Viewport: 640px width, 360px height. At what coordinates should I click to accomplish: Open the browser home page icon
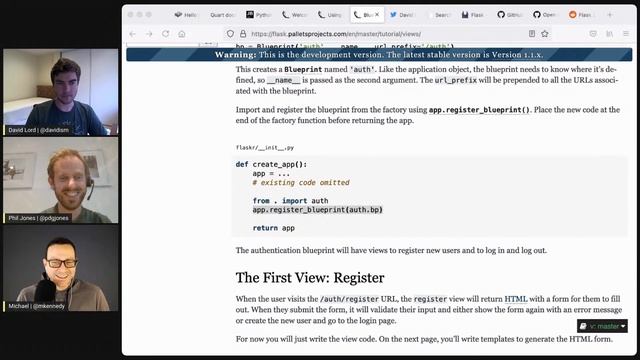182,34
